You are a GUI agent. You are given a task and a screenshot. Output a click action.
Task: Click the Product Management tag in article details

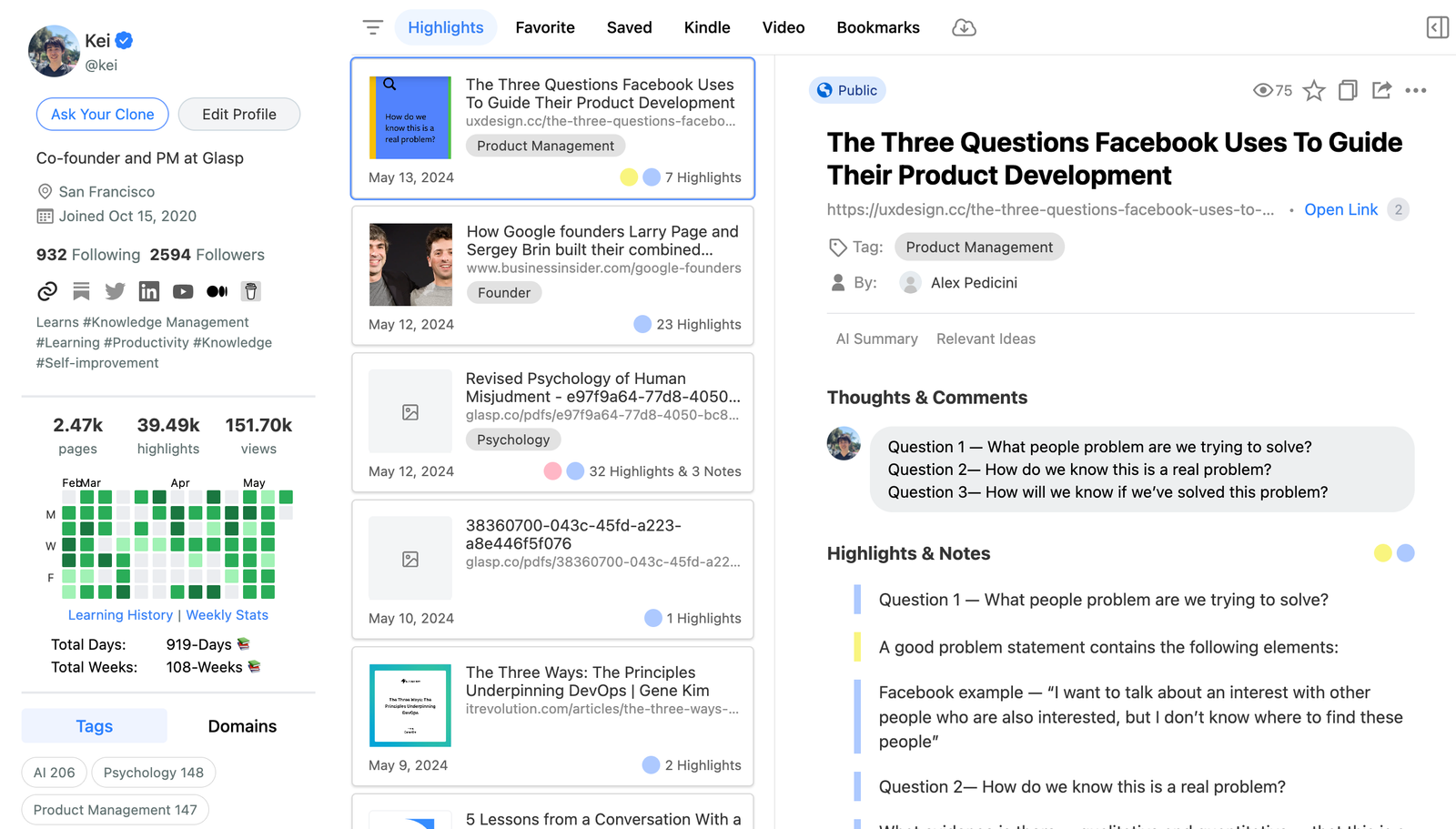[x=979, y=247]
